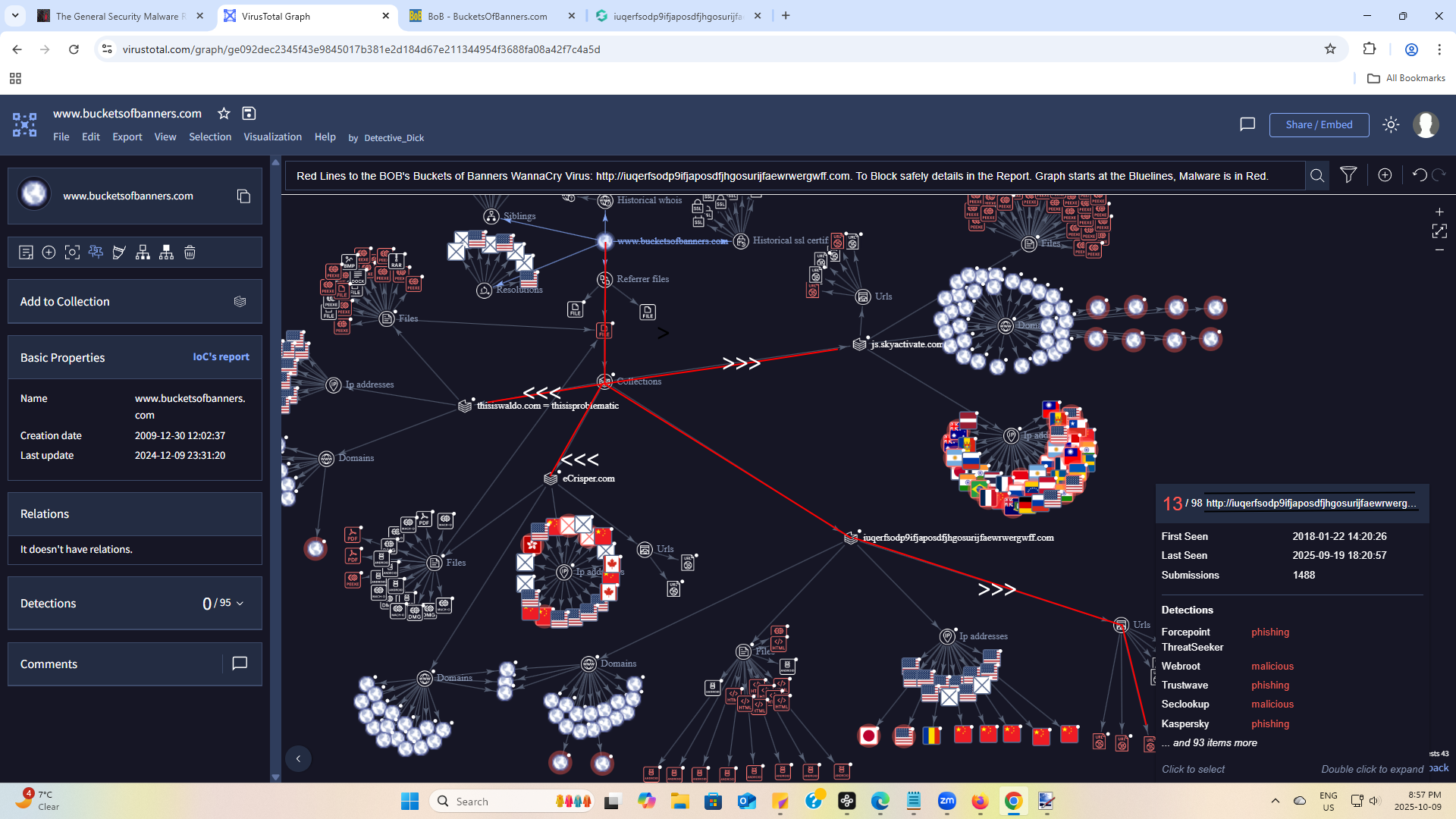Open the node notes icon in sidebar toolbar
This screenshot has height=819, width=1456.
coord(26,253)
